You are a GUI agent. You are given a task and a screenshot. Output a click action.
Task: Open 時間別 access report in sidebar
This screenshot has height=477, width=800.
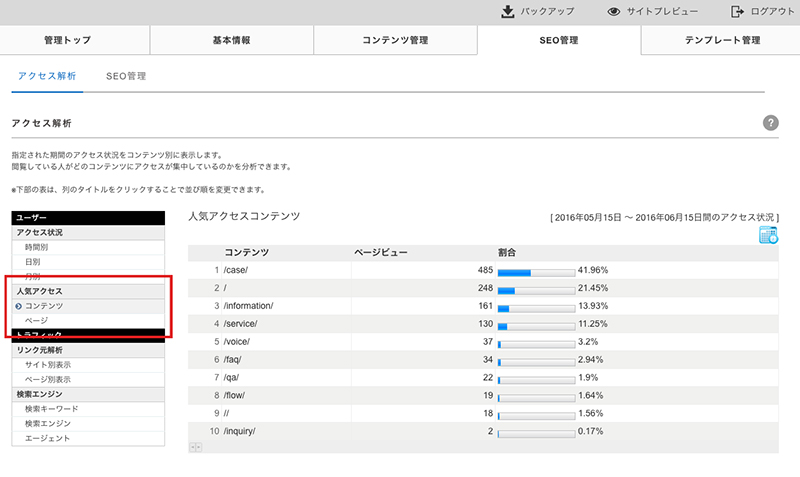(37, 247)
